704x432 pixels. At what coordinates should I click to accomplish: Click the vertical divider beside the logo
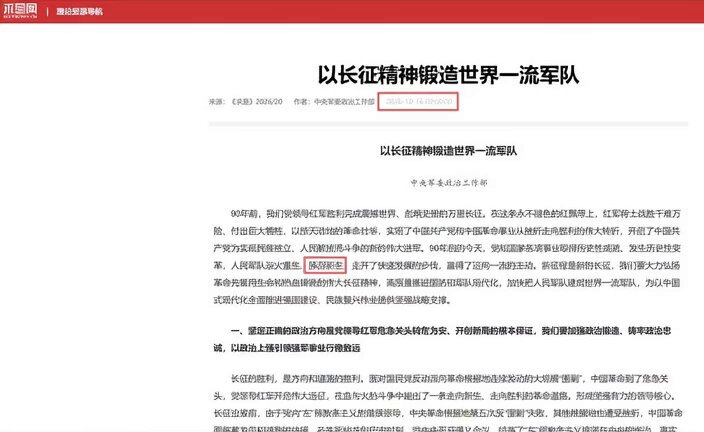click(x=47, y=11)
